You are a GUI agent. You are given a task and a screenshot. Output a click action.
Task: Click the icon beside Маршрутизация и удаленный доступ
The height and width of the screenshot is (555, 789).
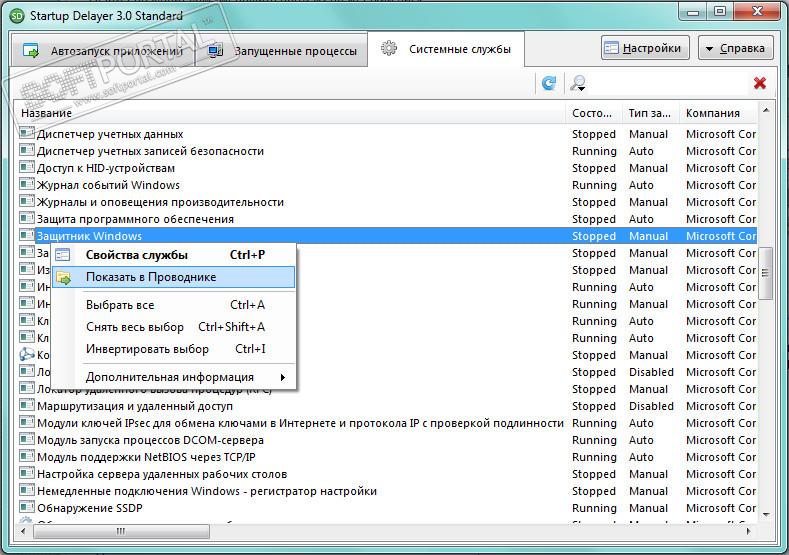(27, 406)
